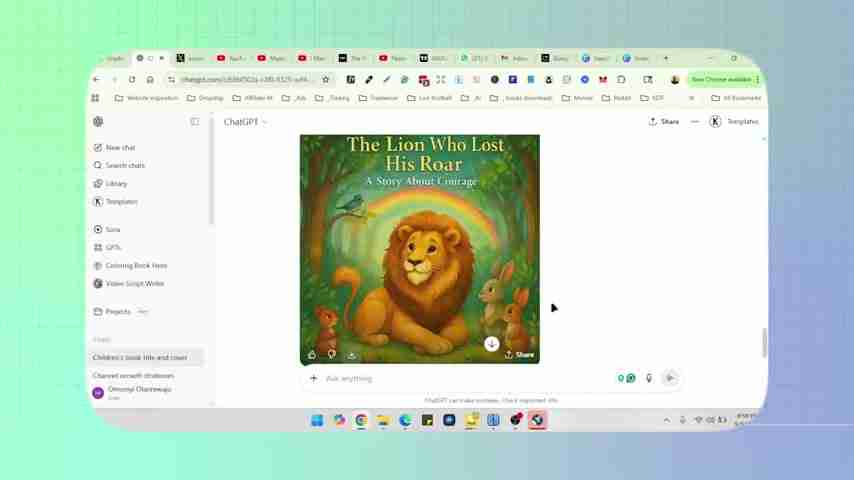Open the GPTs page
The height and width of the screenshot is (480, 854).
[107, 247]
